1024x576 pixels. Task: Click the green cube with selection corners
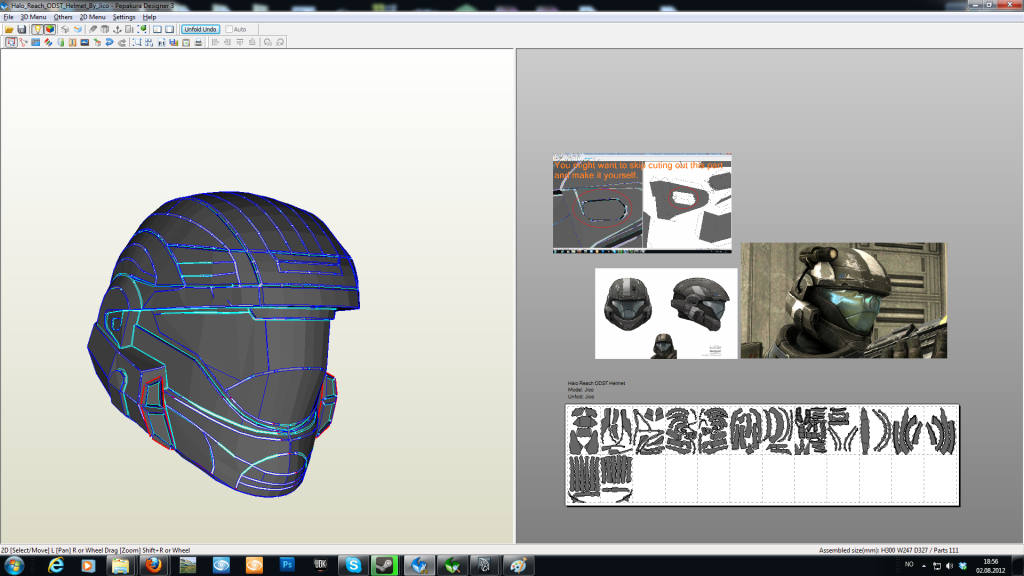[142, 29]
